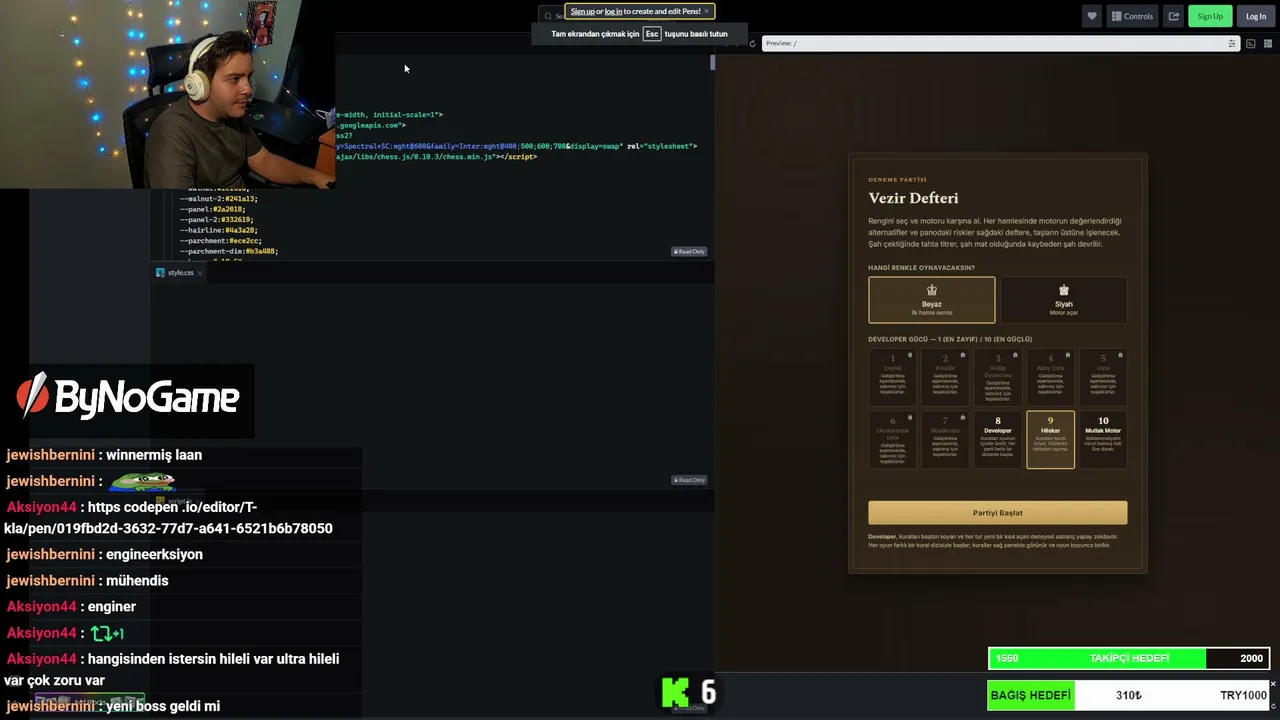Select locked difficulty level 7 card
This screenshot has height=720, width=1280.
click(x=945, y=439)
